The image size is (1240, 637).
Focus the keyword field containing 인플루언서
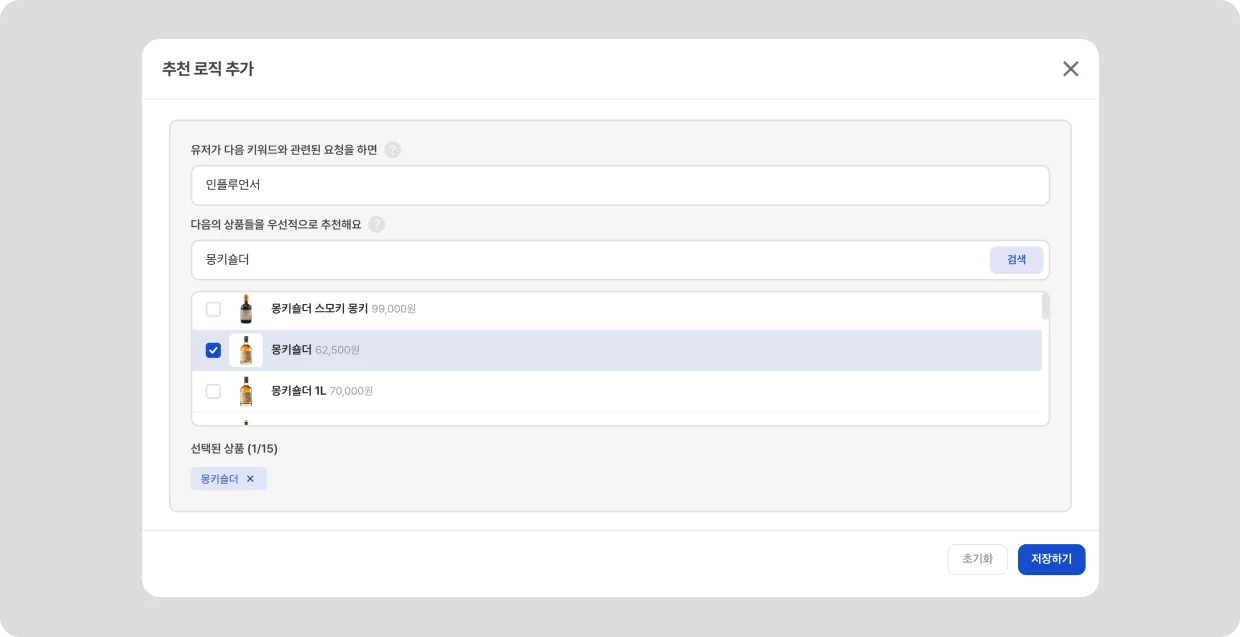620,185
